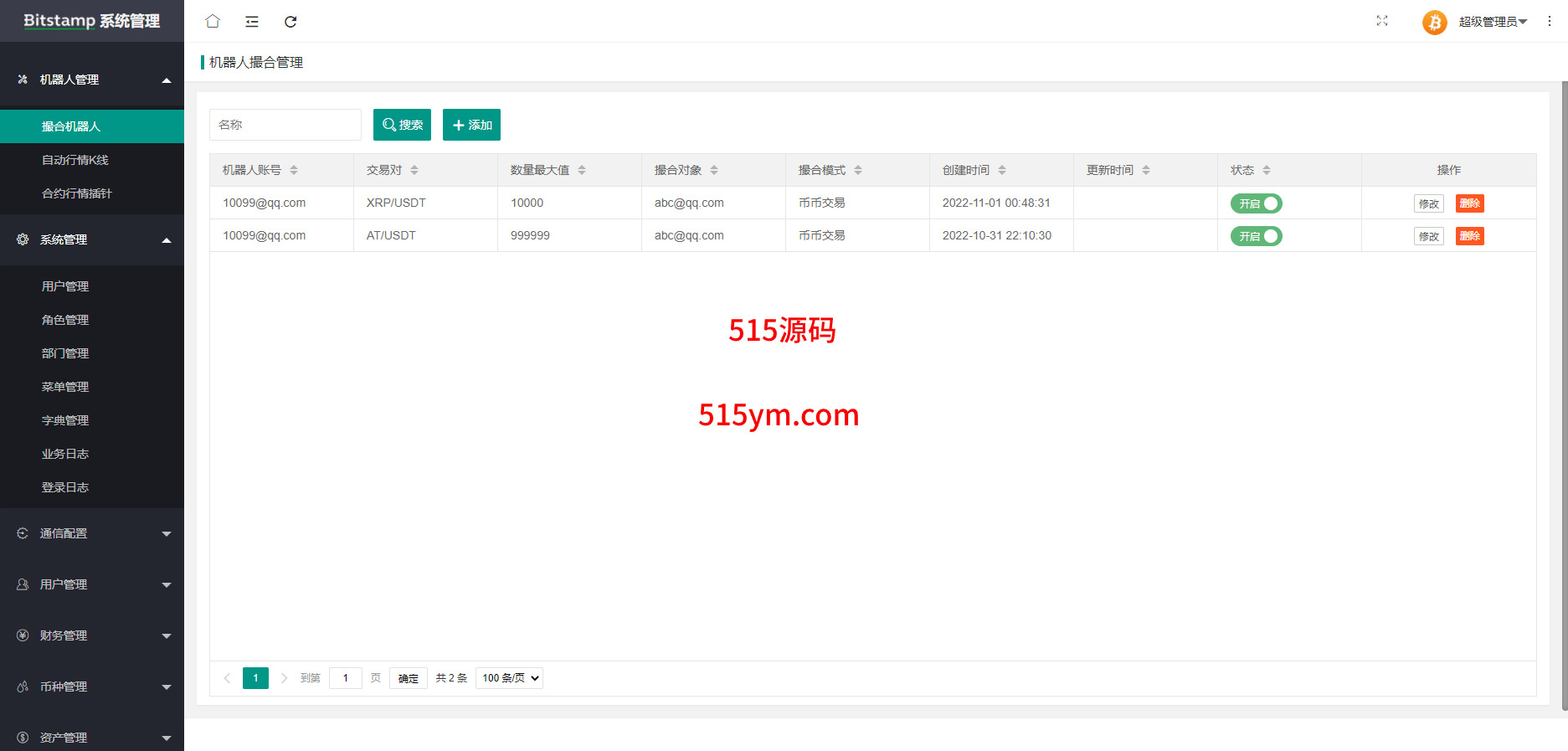Toggle the 开启 switch for XRP/USDT row
Viewport: 1568px width, 751px height.
click(x=1256, y=203)
